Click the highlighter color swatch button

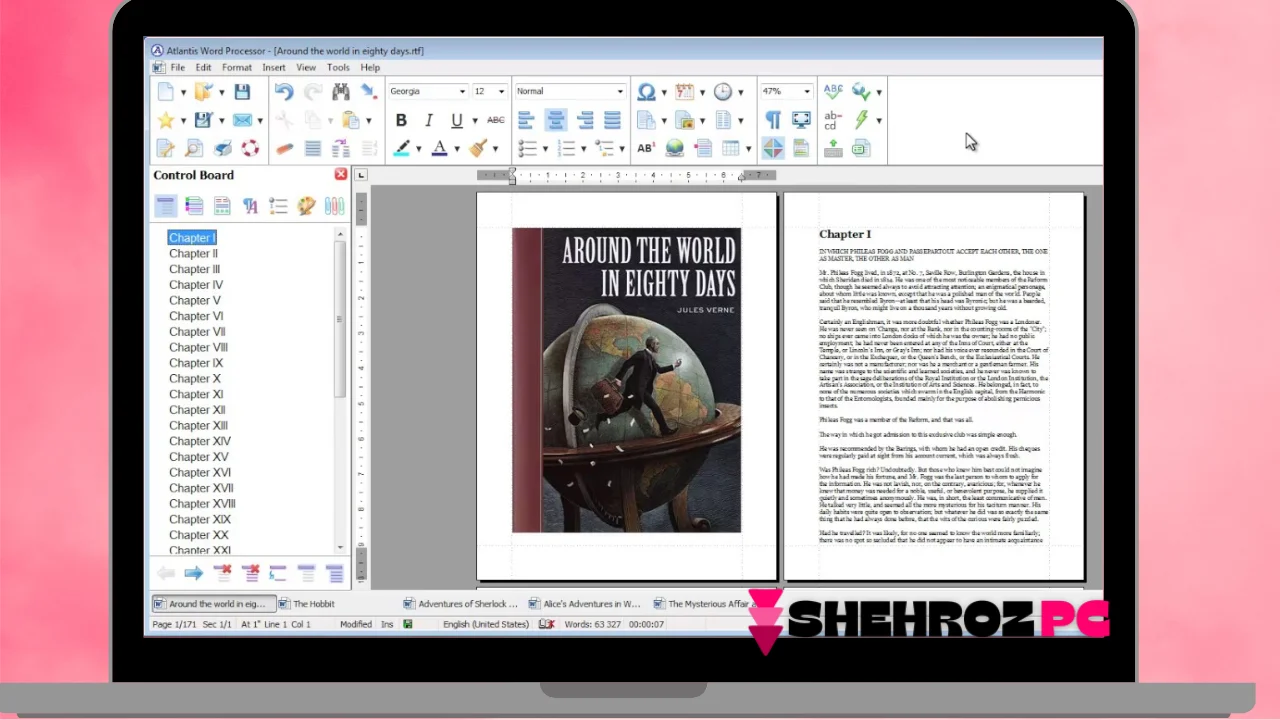[x=402, y=148]
